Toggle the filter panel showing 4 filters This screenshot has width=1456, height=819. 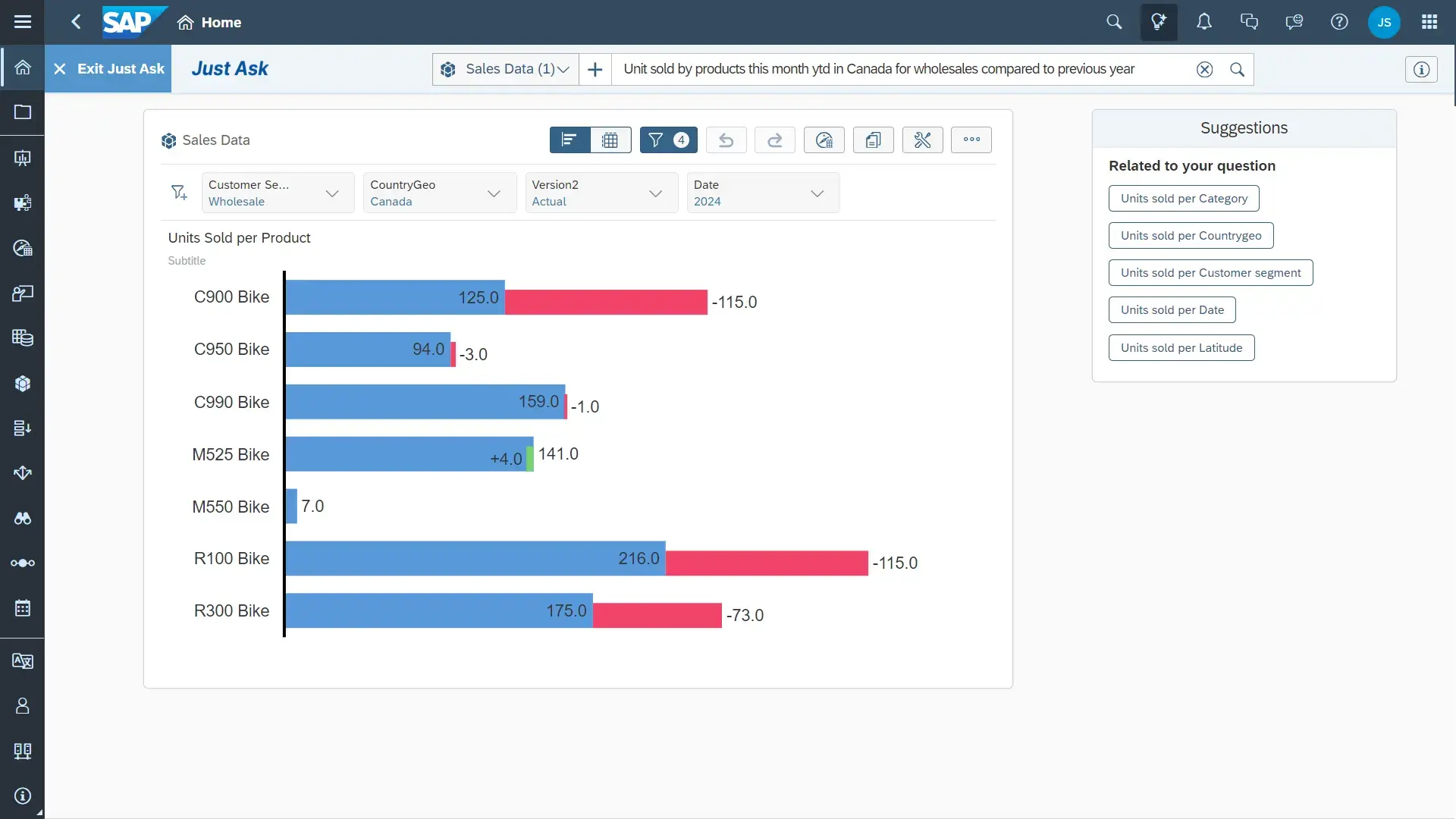pos(667,140)
